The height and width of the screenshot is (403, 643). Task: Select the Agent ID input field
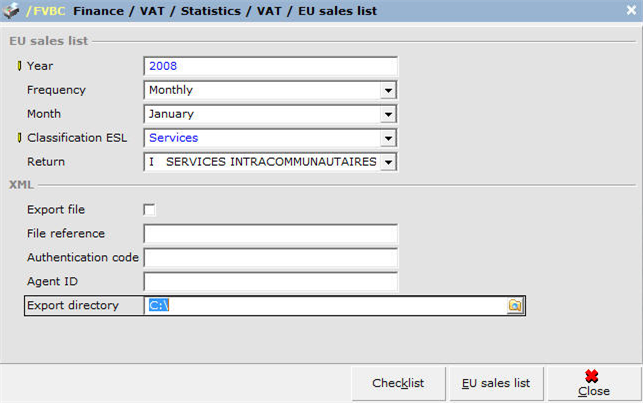coord(270,282)
